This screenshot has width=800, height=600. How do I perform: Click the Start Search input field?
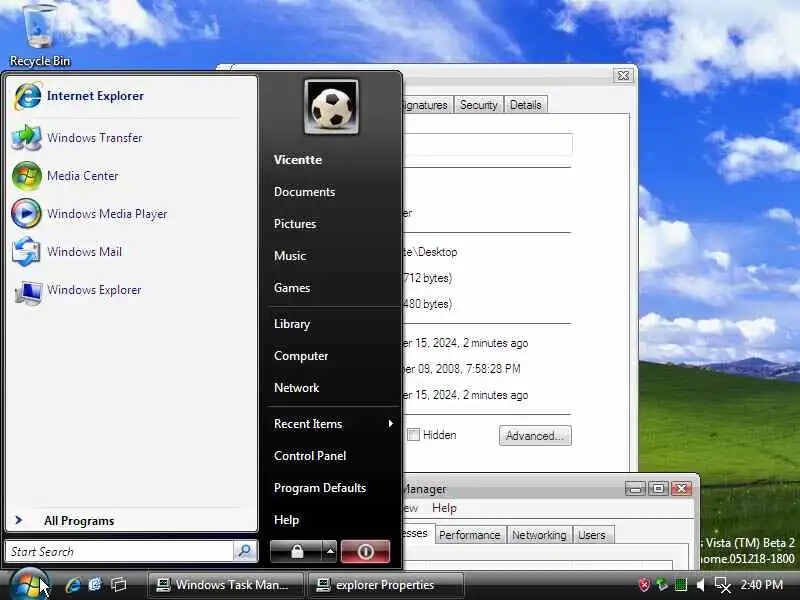[119, 552]
